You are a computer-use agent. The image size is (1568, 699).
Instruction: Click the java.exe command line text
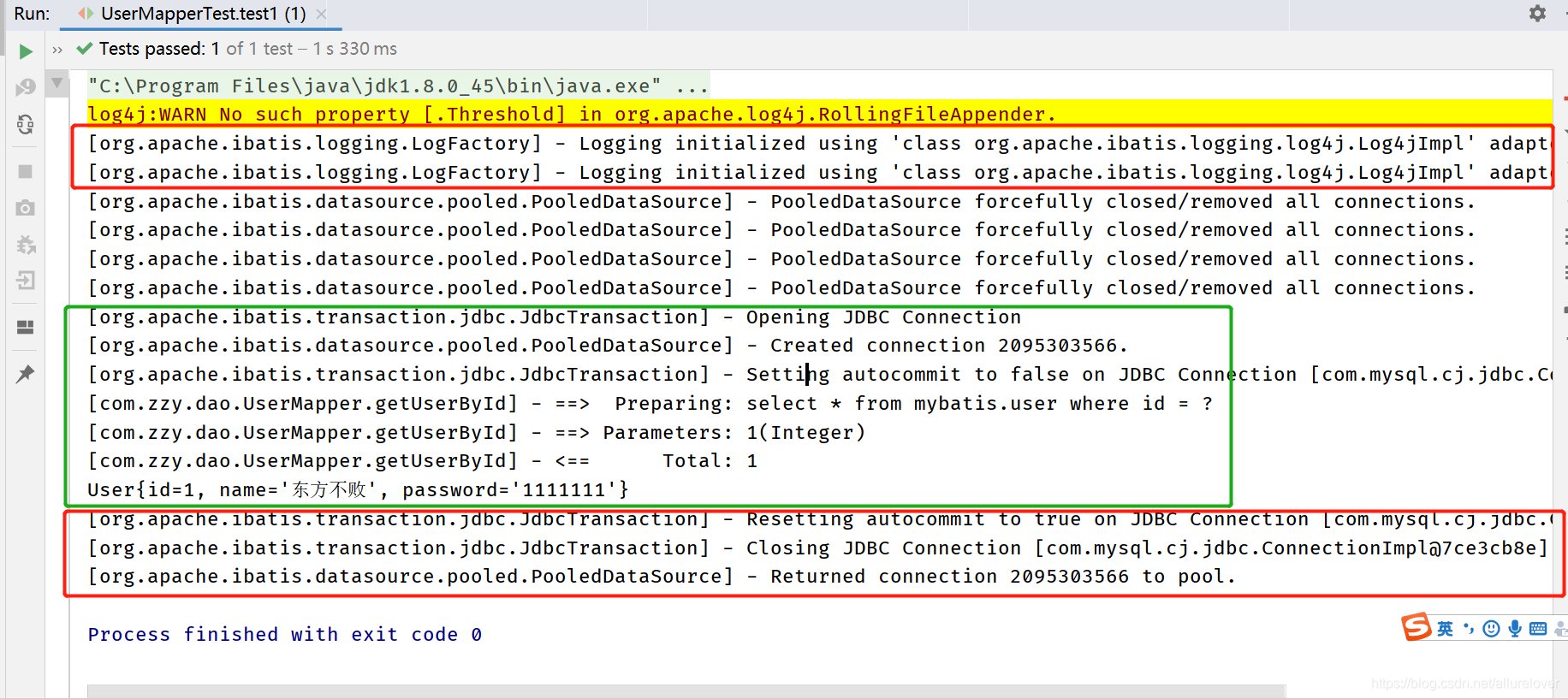(398, 86)
